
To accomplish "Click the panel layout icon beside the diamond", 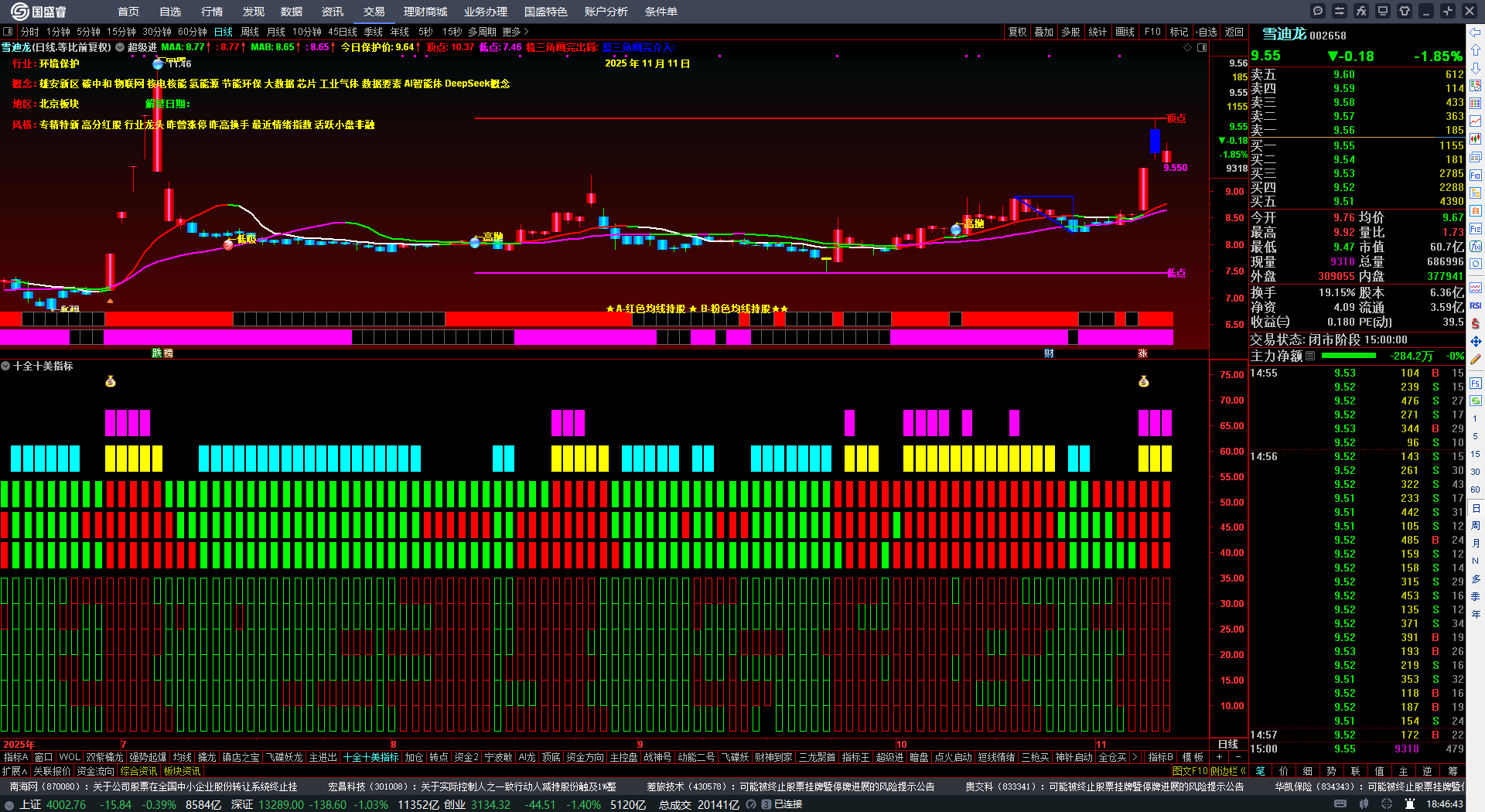I will click(x=1202, y=47).
